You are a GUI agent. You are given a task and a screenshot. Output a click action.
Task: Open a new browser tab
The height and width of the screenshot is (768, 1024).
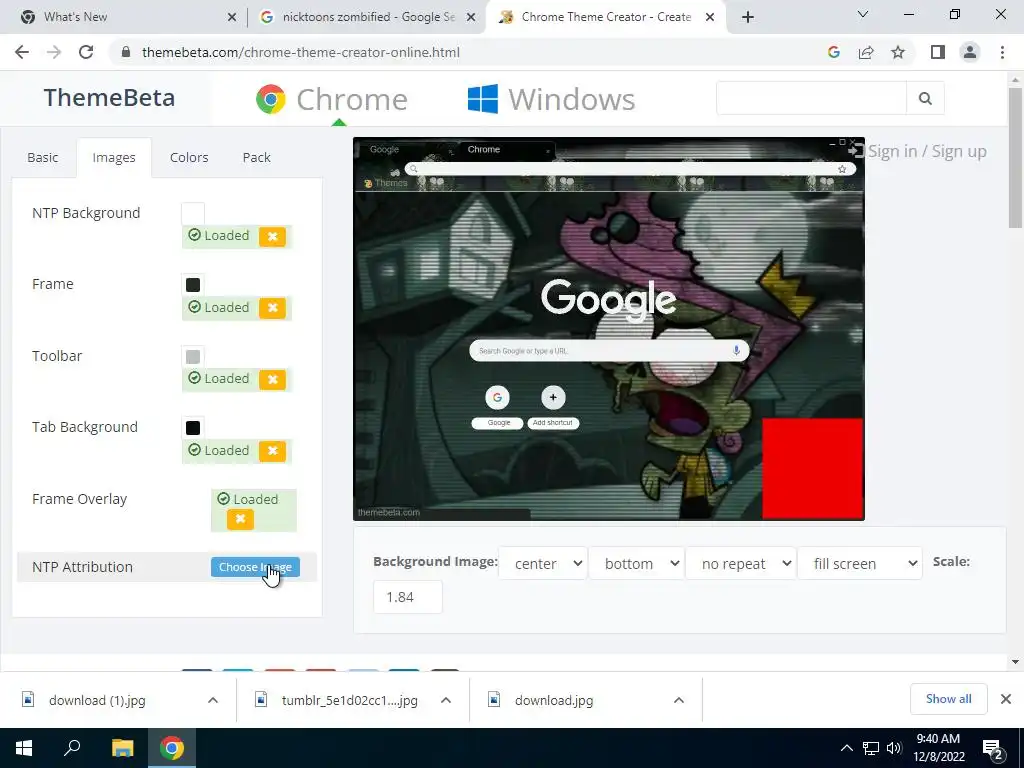pyautogui.click(x=748, y=17)
